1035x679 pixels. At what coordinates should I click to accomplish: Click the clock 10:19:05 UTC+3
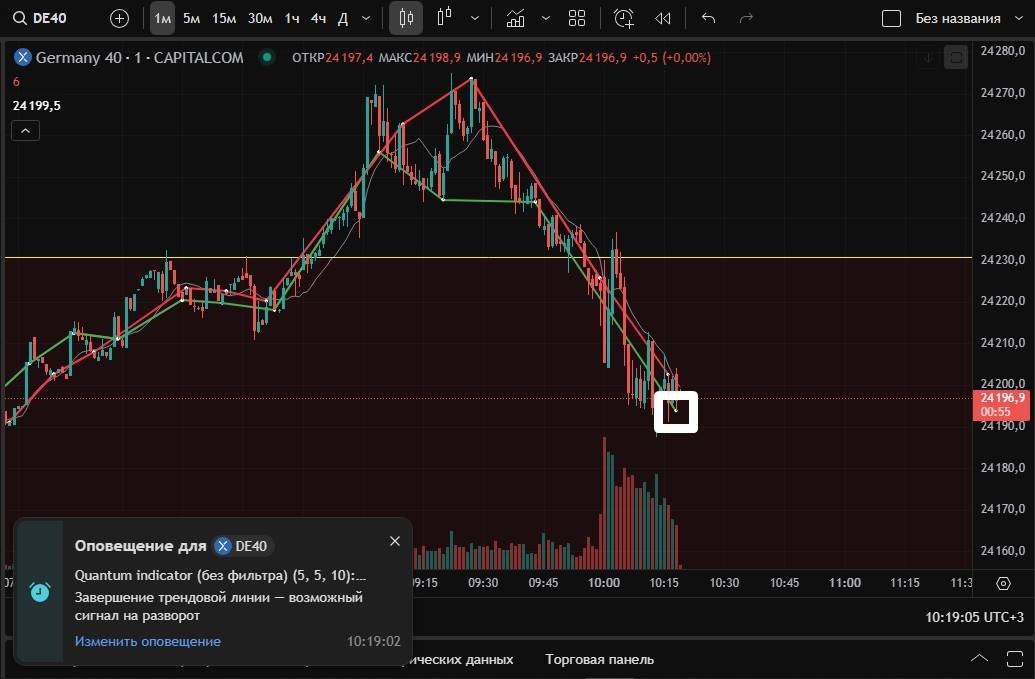[x=974, y=617]
